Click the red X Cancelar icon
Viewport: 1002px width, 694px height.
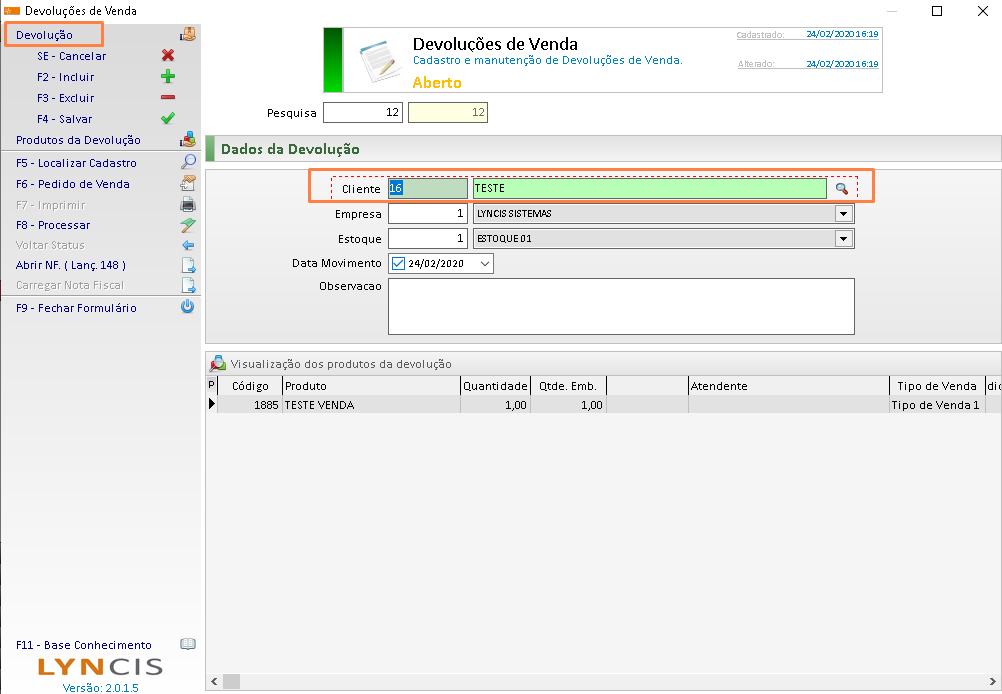(168, 56)
